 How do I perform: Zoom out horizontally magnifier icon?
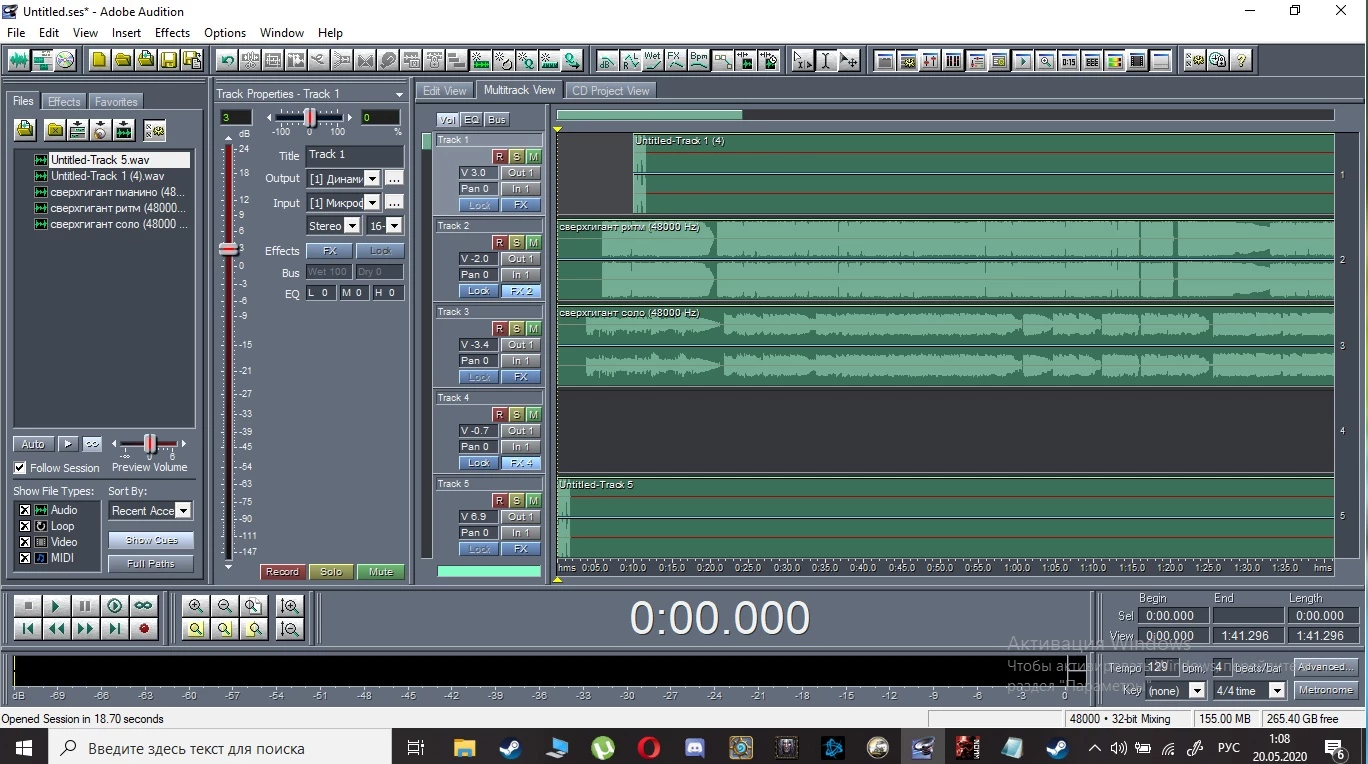(x=225, y=606)
